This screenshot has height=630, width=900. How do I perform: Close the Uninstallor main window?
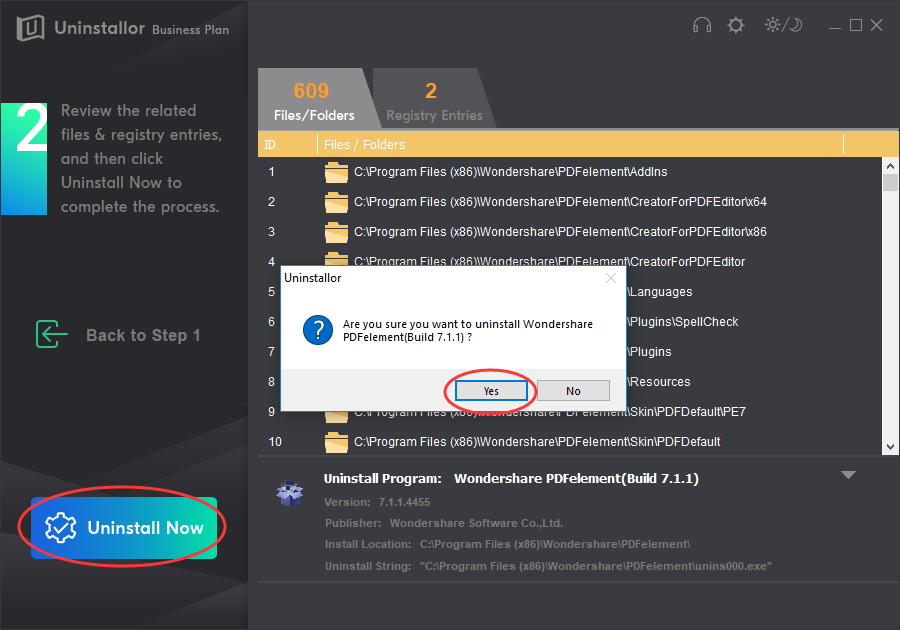tap(876, 25)
